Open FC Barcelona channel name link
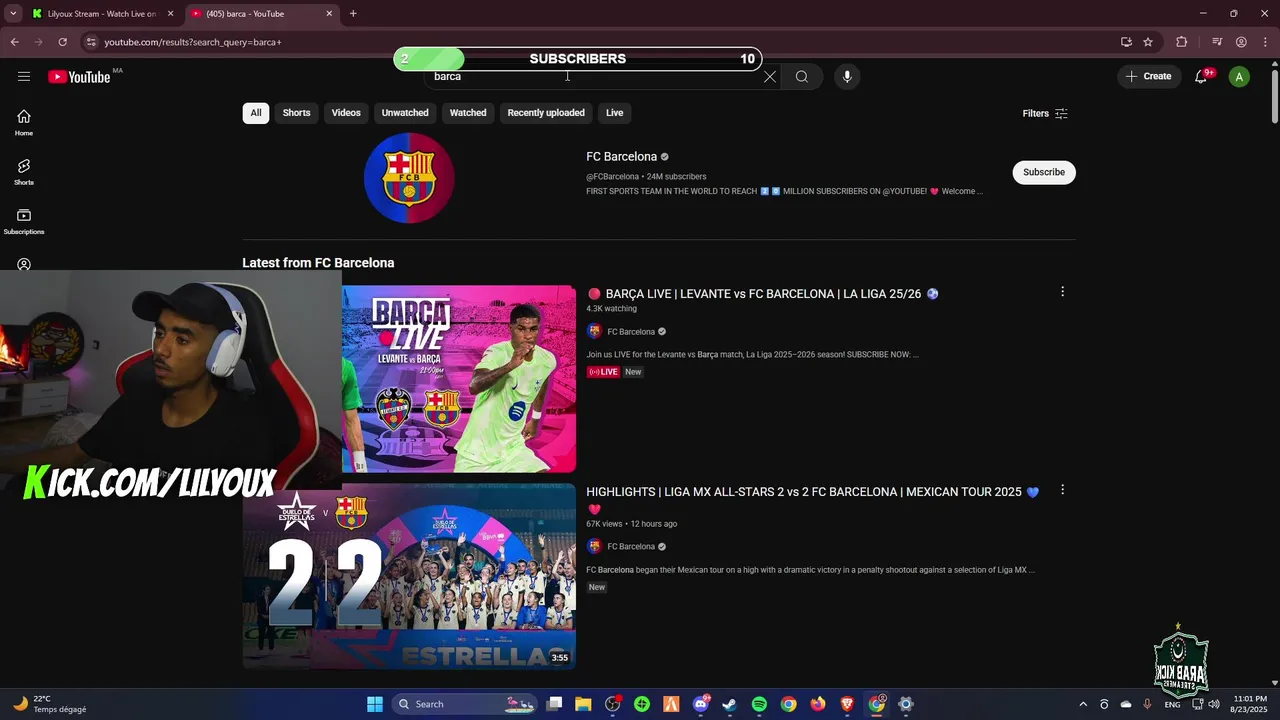This screenshot has height=720, width=1280. 622,157
